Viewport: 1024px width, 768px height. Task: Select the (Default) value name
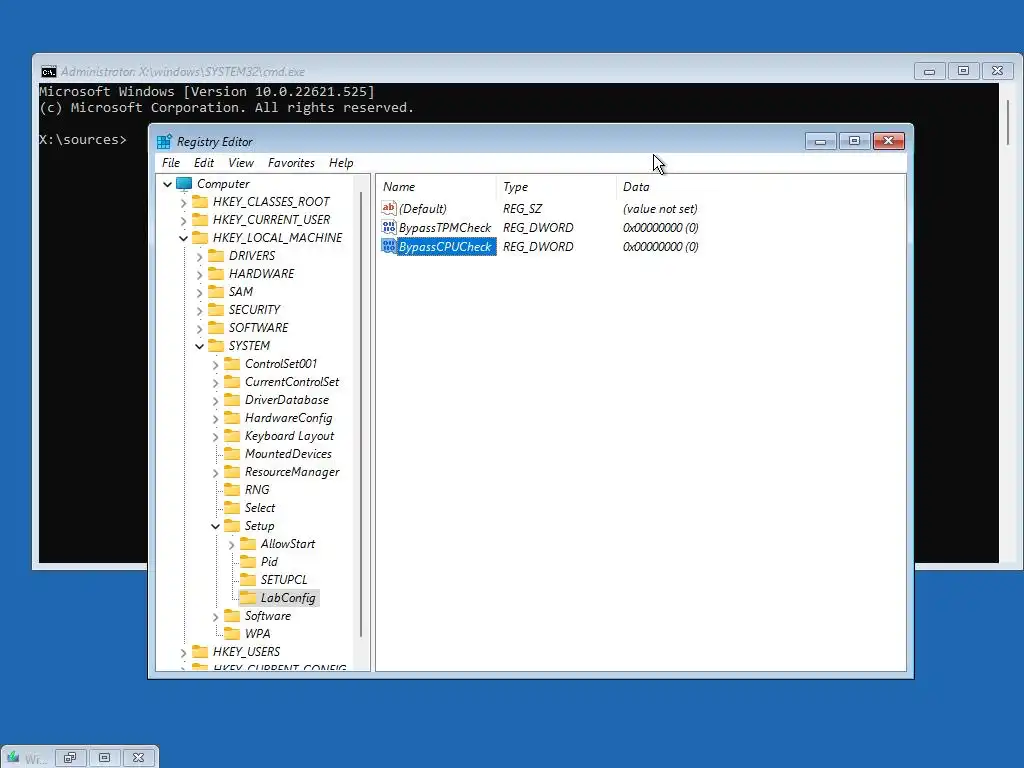coord(423,208)
